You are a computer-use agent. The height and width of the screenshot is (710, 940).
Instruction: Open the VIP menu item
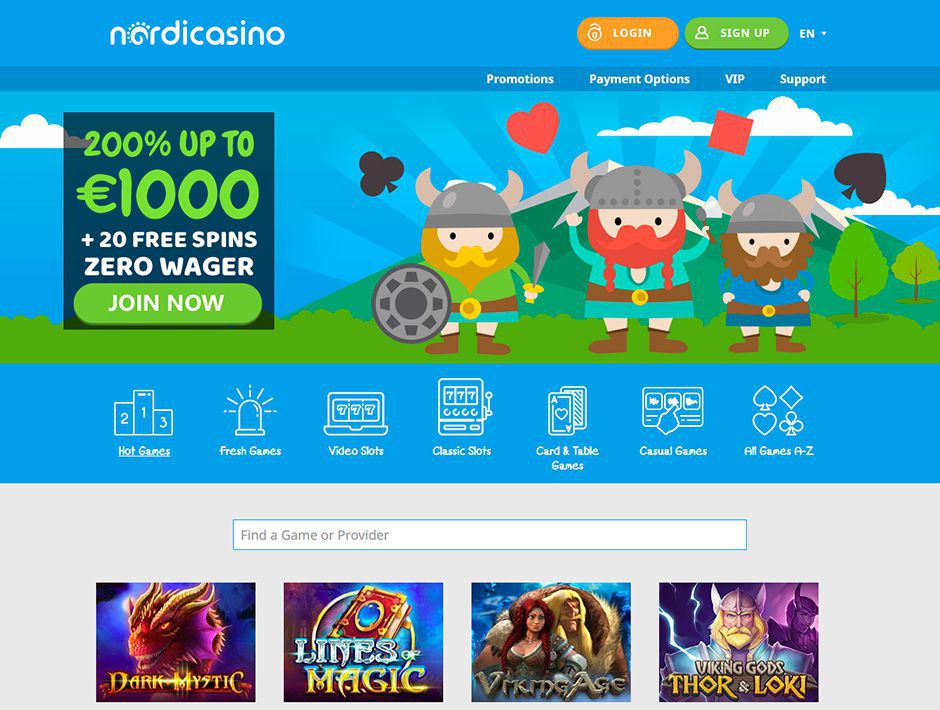[x=734, y=79]
